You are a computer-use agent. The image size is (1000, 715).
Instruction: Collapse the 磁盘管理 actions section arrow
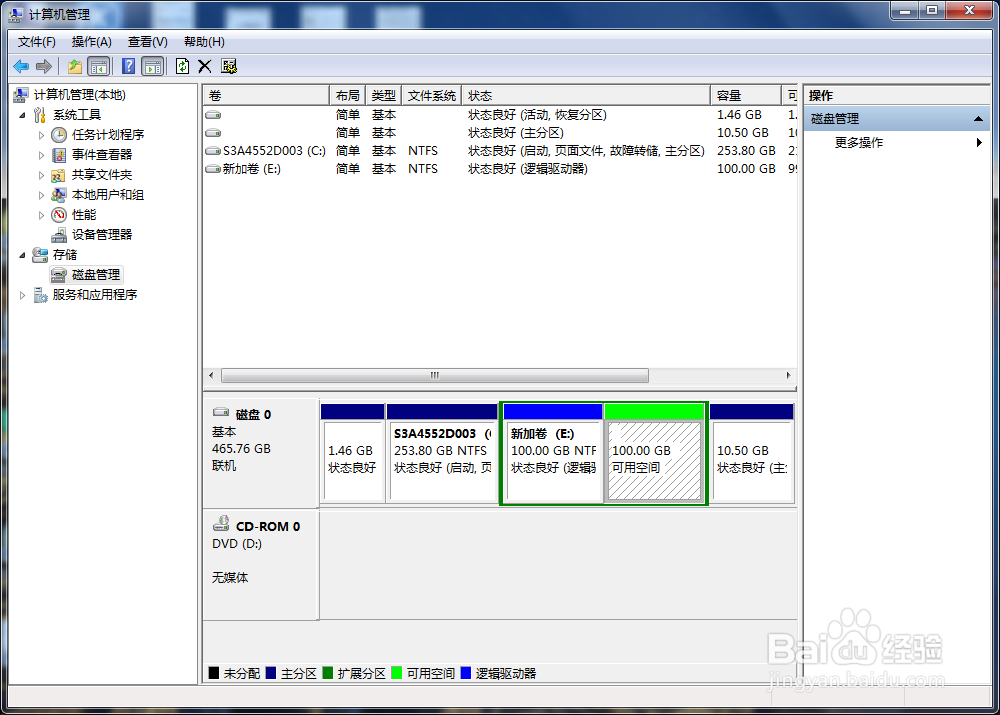pyautogui.click(x=978, y=119)
